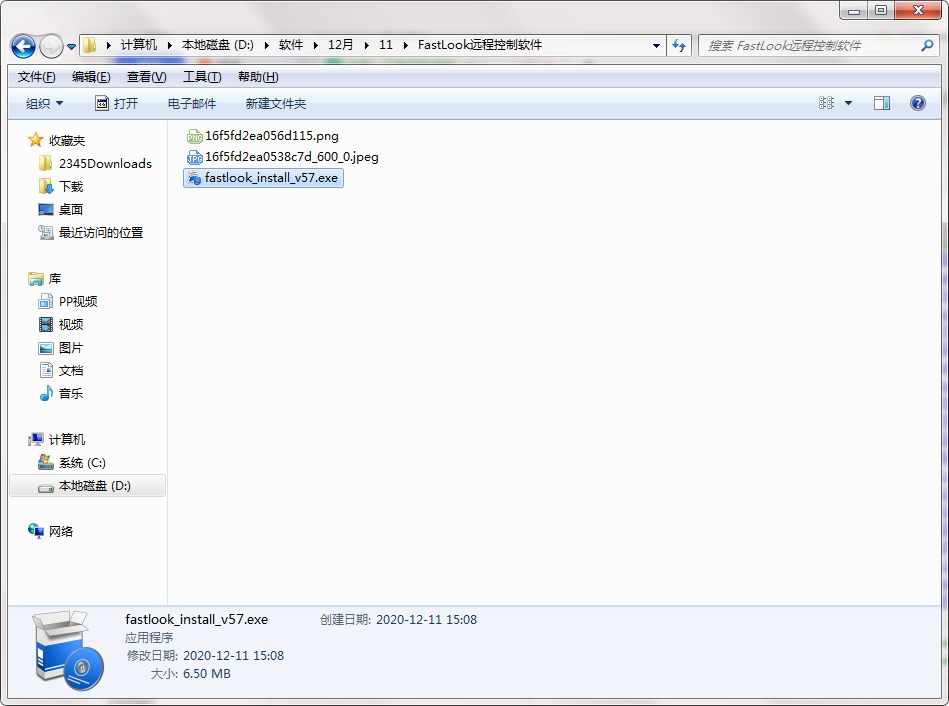Screen dimensions: 949x706
Task: Expand arrow after 本地磁盘 (D:) in path
Action: 266,45
